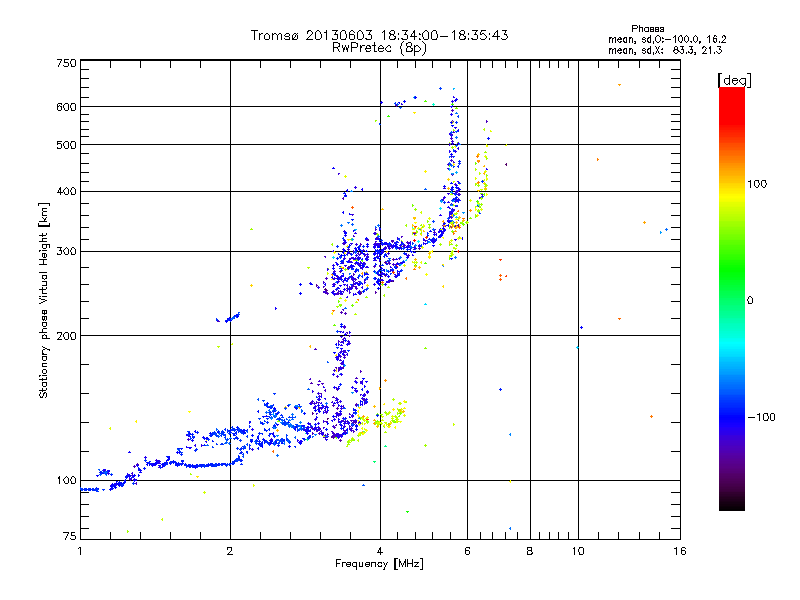Screen dimensions: 800x600
Task: Click the x-axis '4' tick label
Action: [380, 551]
